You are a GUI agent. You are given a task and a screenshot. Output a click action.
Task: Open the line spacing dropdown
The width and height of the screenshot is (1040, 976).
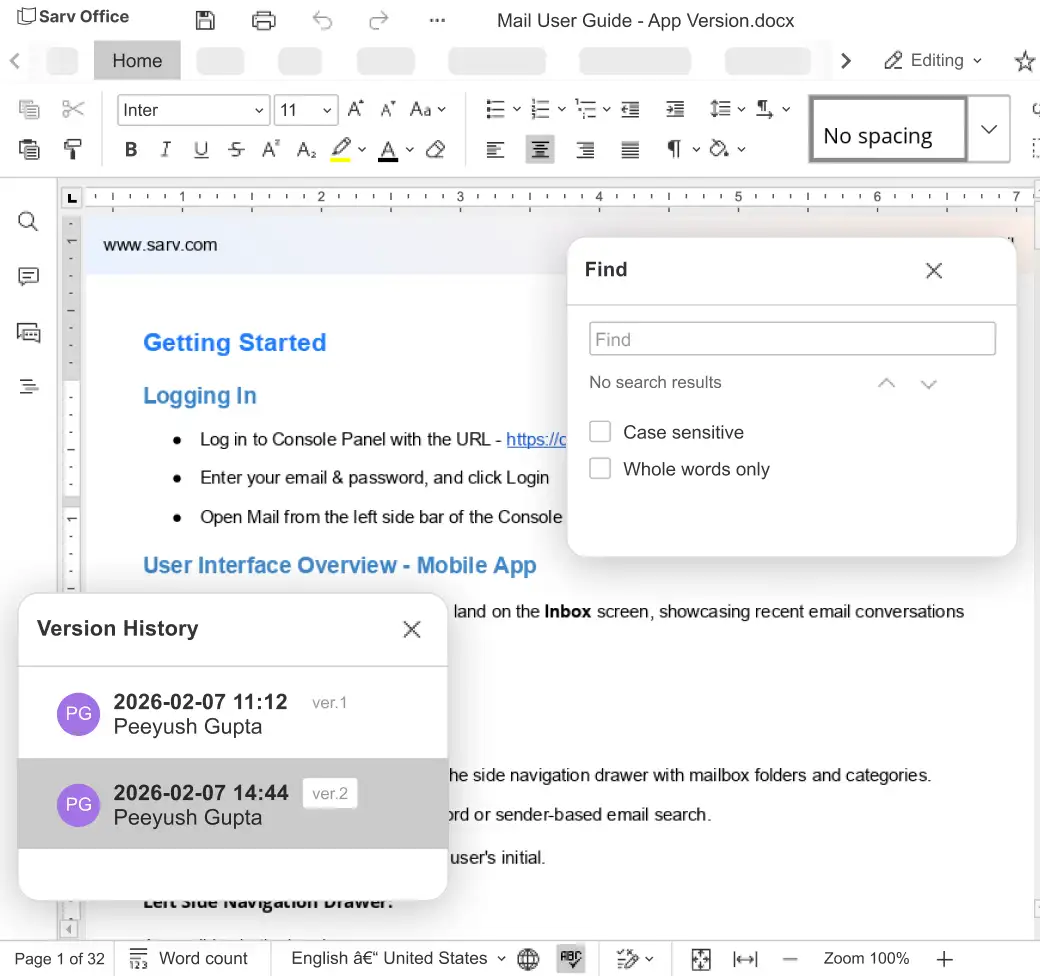(727, 109)
